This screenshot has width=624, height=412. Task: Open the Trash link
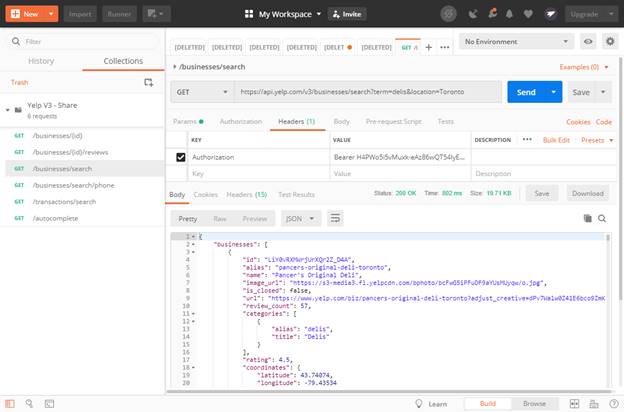20,82
